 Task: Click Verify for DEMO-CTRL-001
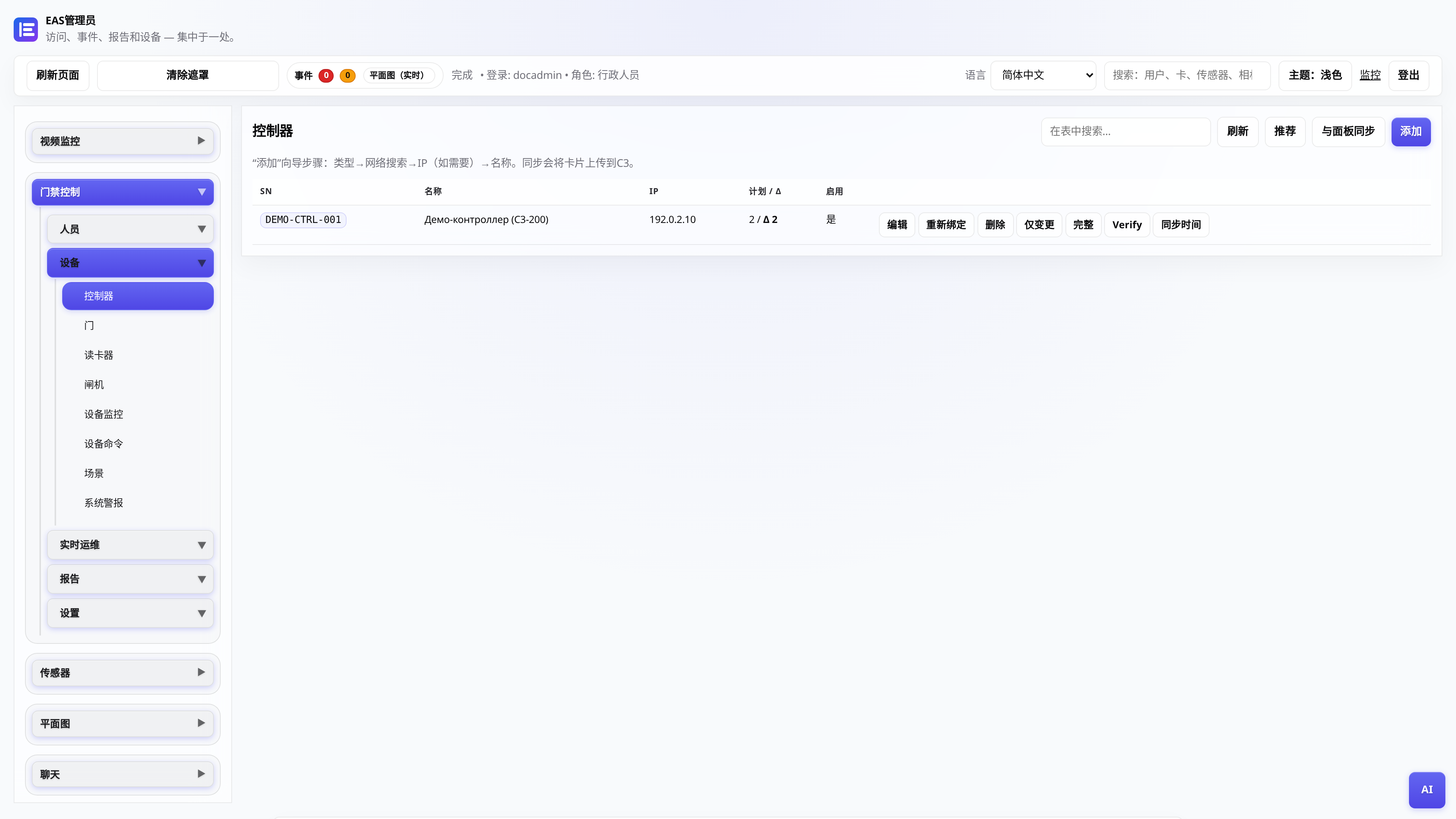coord(1127,225)
